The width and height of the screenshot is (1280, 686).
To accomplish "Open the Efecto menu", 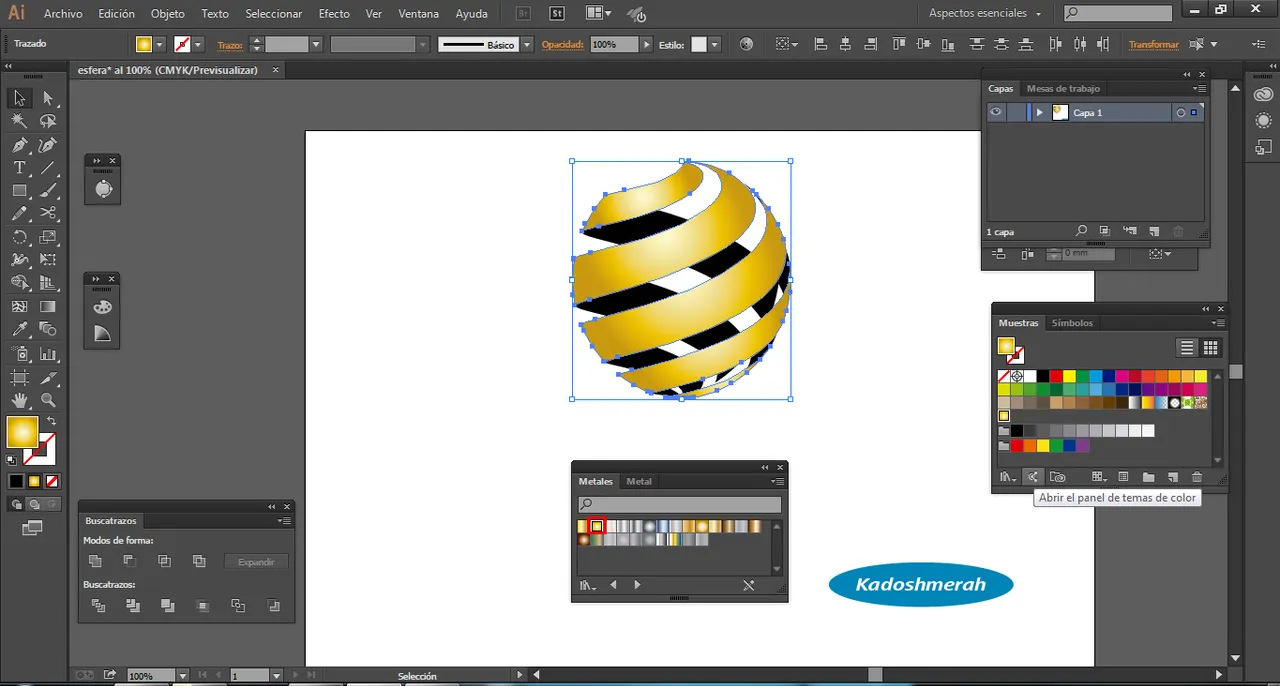I will 334,14.
